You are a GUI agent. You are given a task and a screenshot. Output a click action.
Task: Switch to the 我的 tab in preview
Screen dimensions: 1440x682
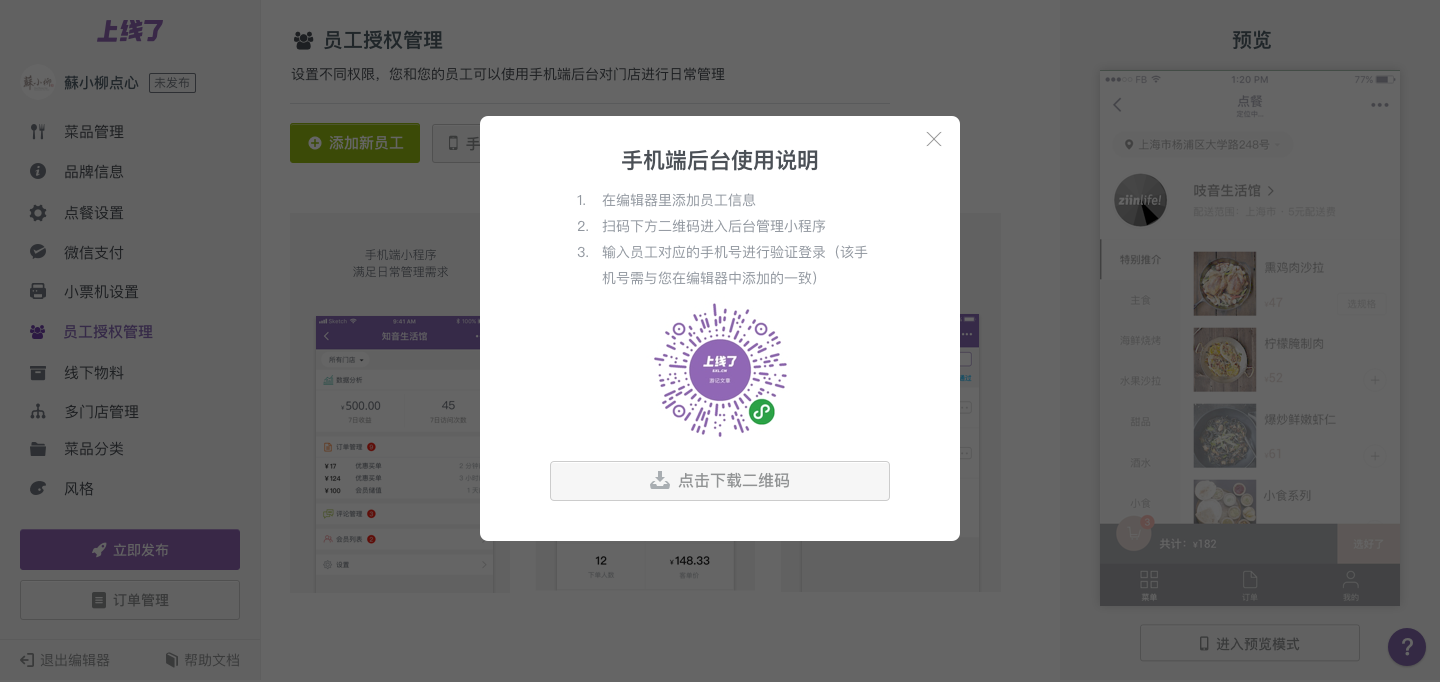point(1350,585)
